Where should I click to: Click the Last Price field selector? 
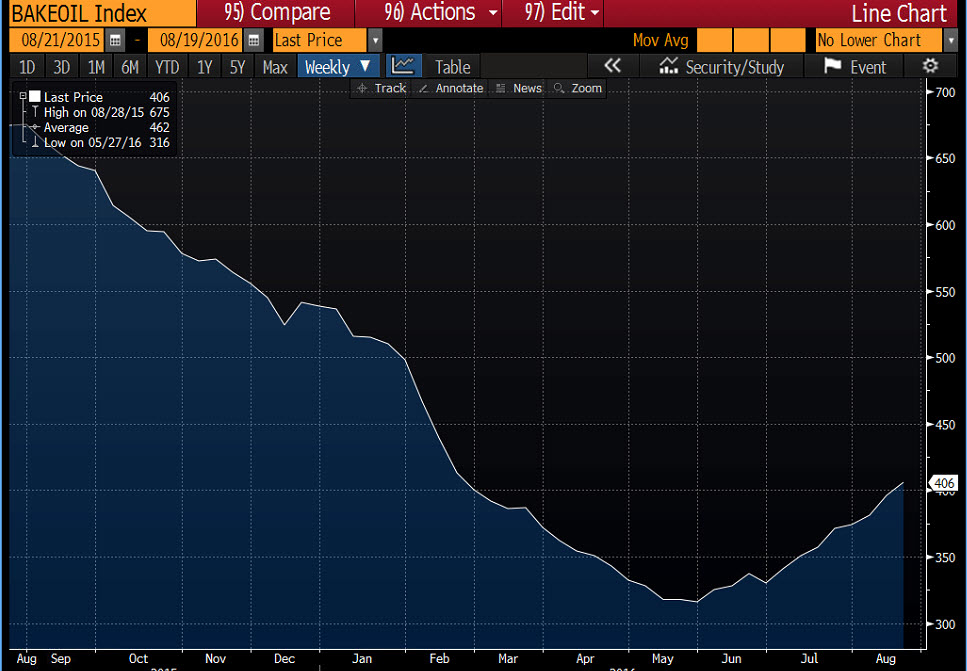(320, 41)
